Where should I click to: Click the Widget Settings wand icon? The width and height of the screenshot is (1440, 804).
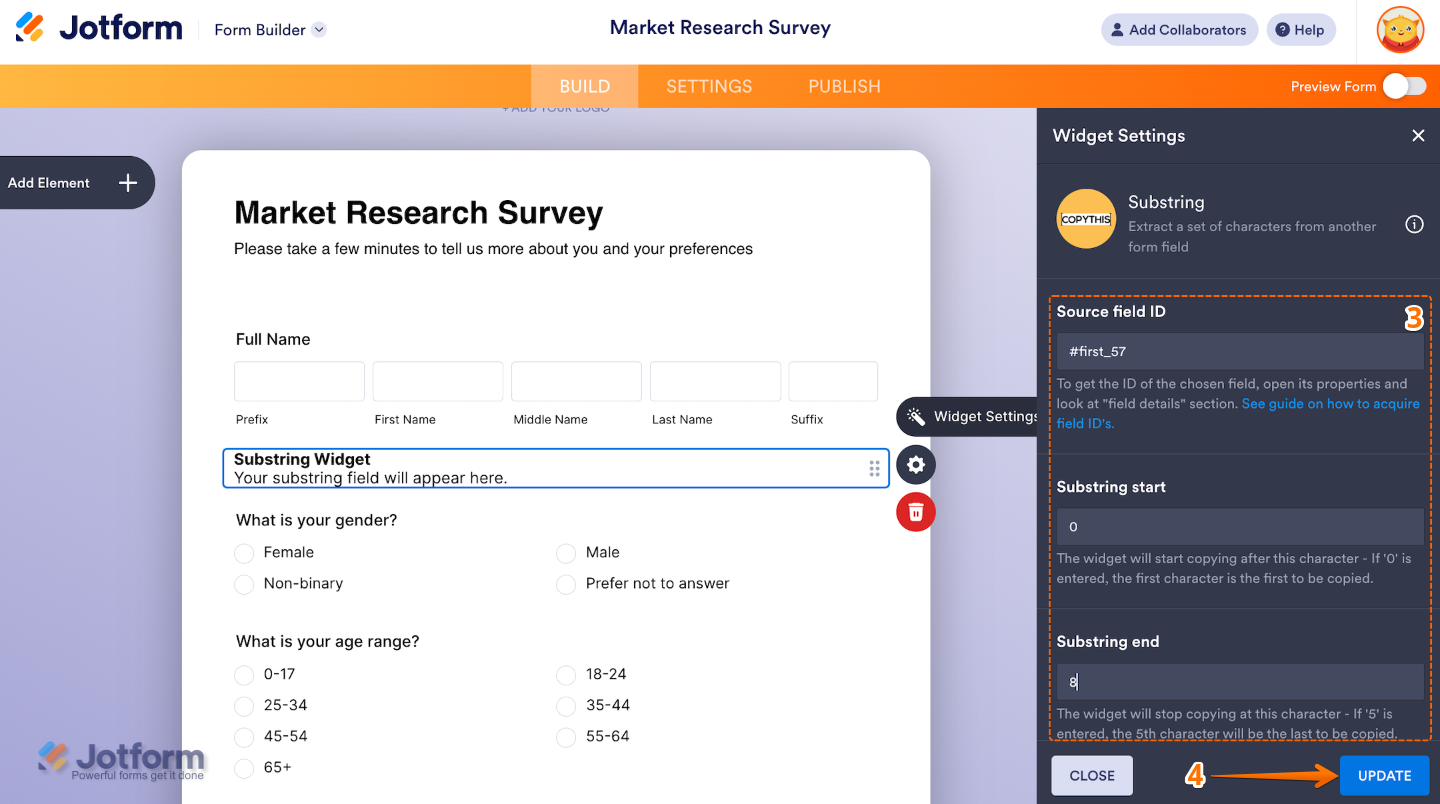tap(915, 417)
